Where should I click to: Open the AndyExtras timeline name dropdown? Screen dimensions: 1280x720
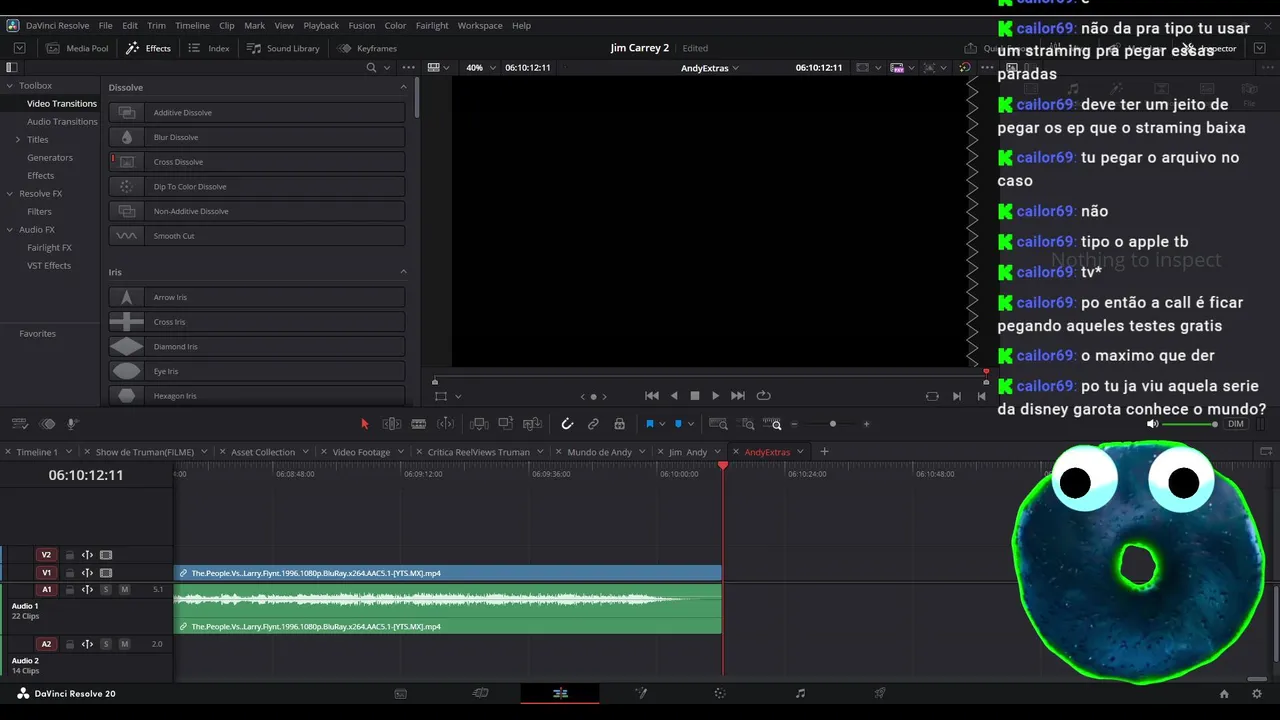[710, 68]
